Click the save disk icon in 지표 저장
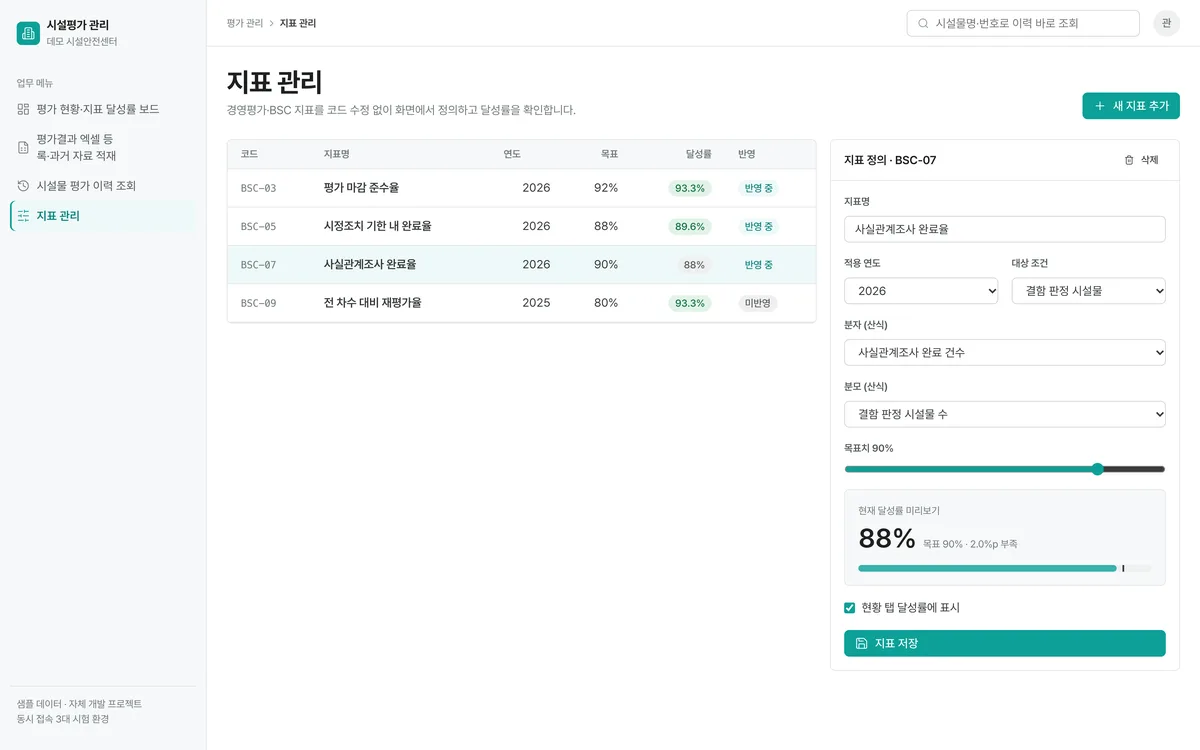Viewport: 1200px width, 750px height. click(x=862, y=643)
